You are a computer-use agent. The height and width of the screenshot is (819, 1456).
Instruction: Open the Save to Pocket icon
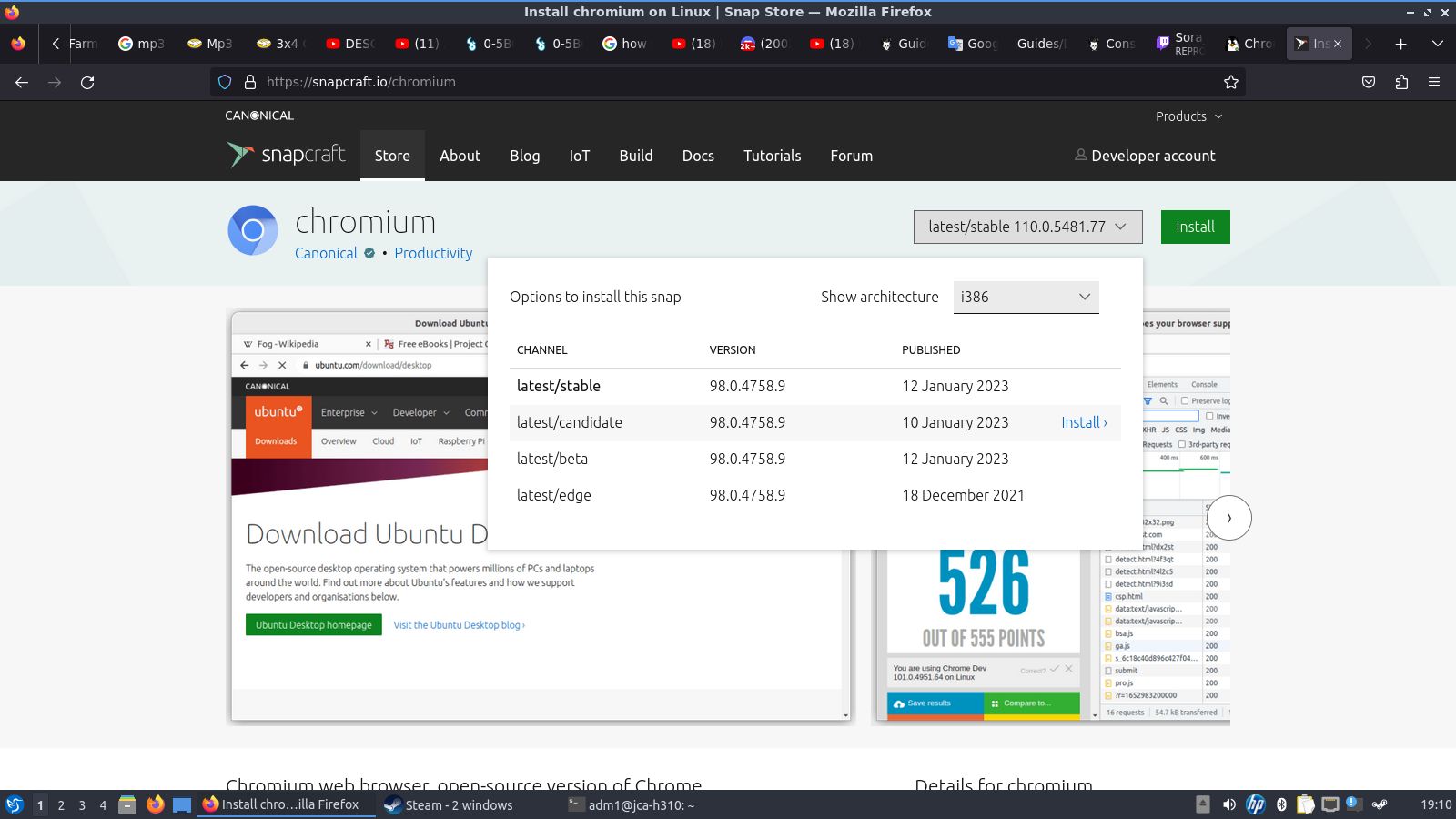click(x=1369, y=82)
